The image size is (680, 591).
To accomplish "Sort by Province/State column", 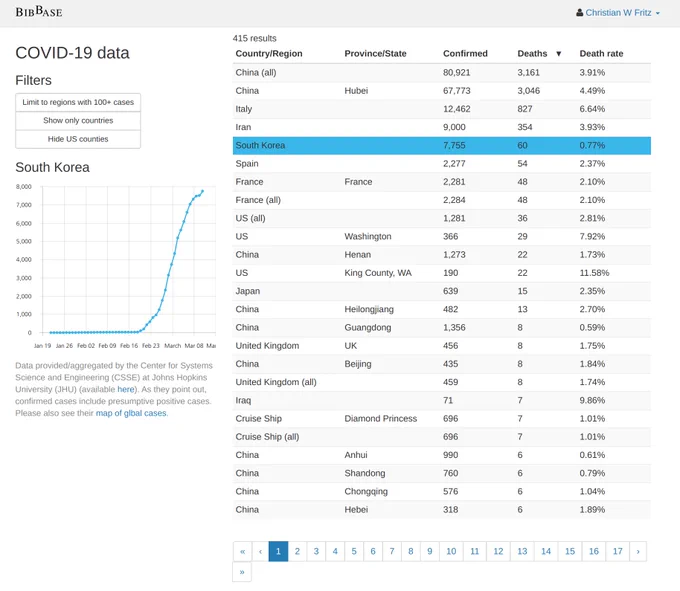I will pos(375,53).
